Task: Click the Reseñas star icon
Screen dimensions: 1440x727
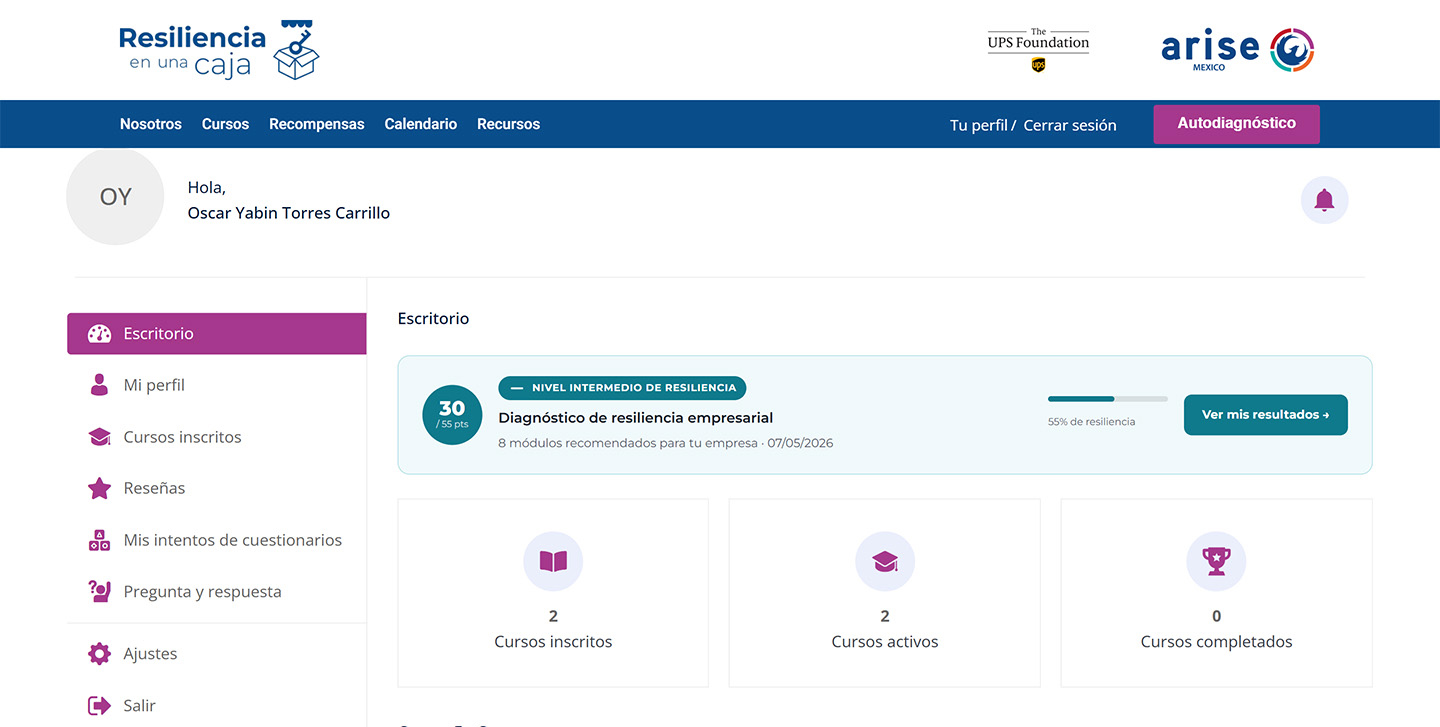Action: [99, 489]
